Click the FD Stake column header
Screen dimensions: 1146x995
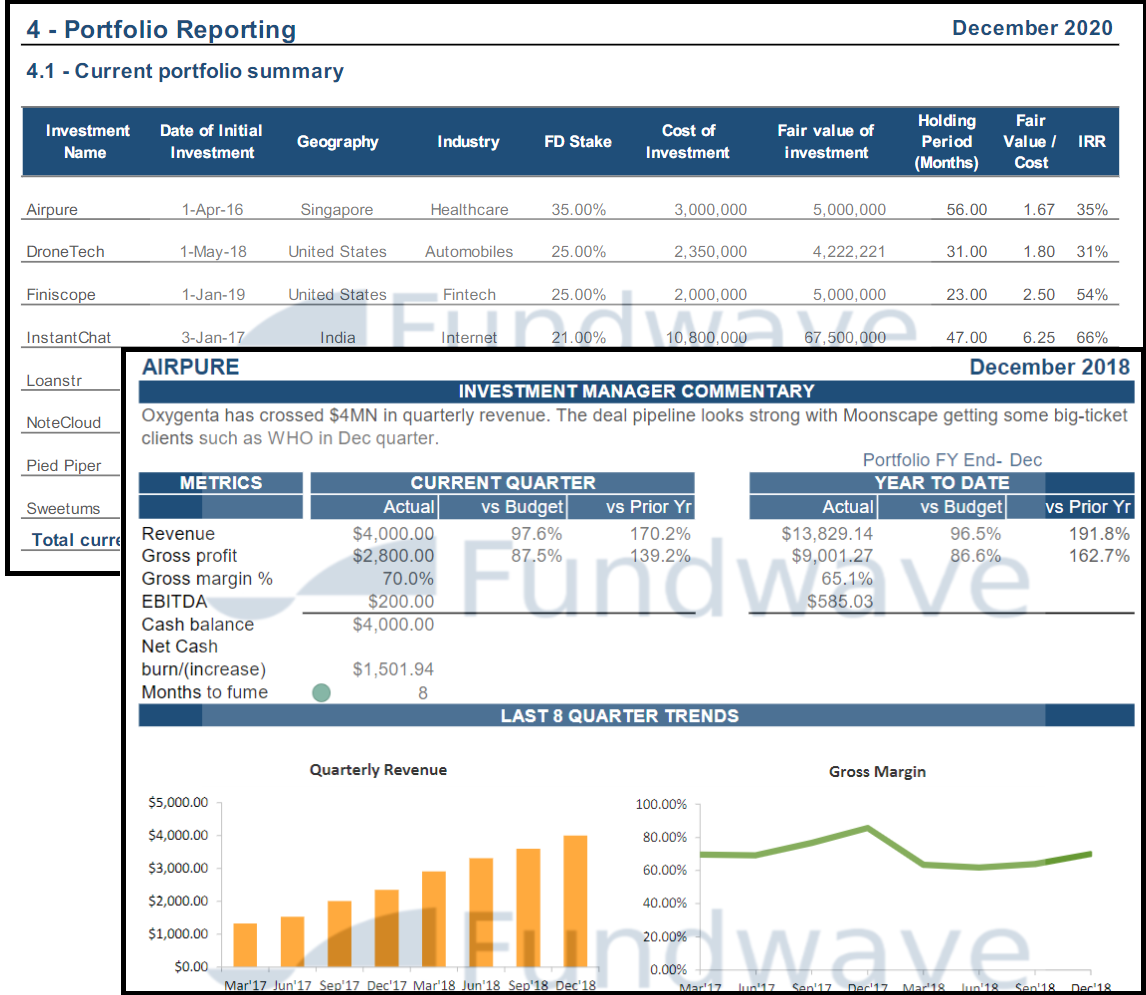tap(577, 142)
